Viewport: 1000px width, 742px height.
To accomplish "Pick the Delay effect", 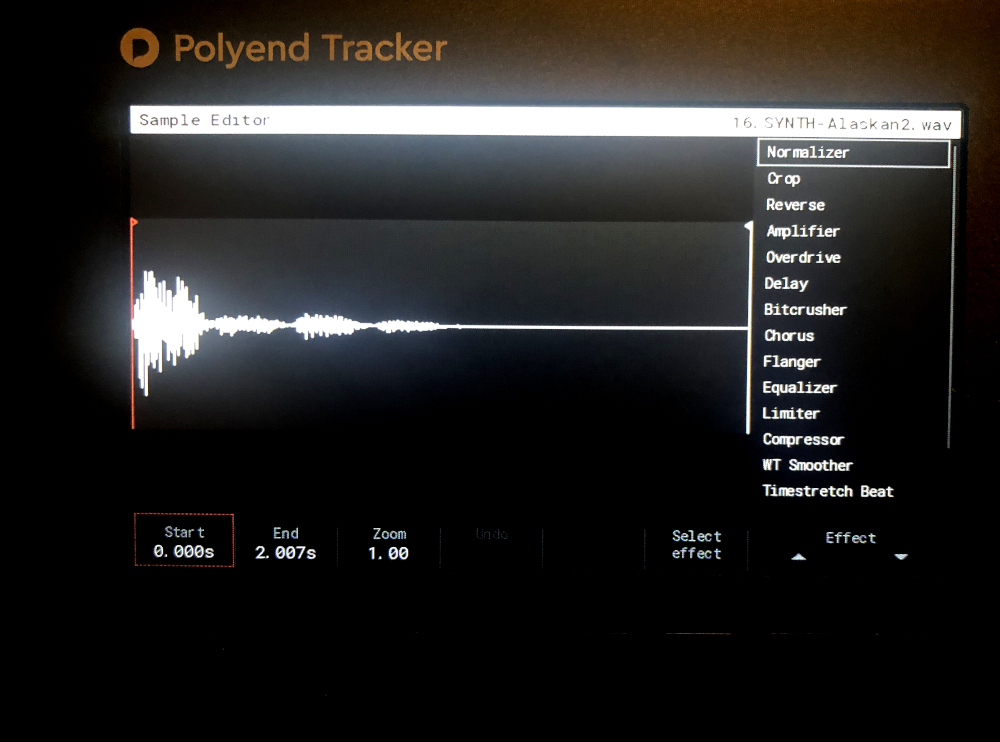I will coord(786,283).
